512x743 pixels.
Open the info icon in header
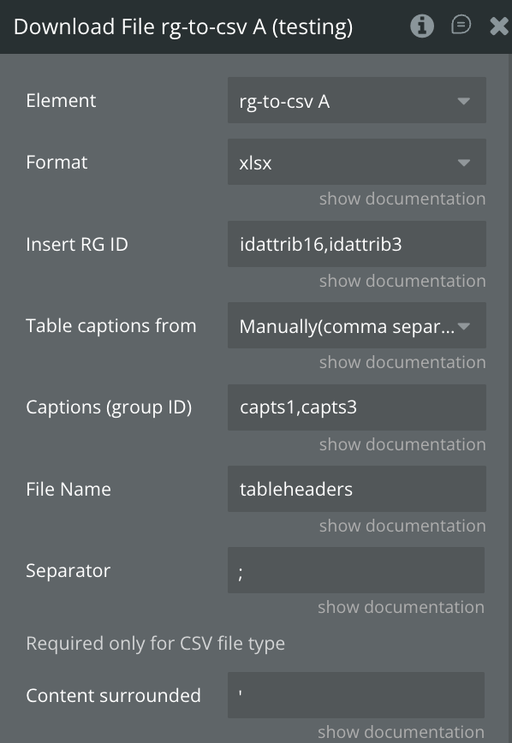click(x=422, y=26)
